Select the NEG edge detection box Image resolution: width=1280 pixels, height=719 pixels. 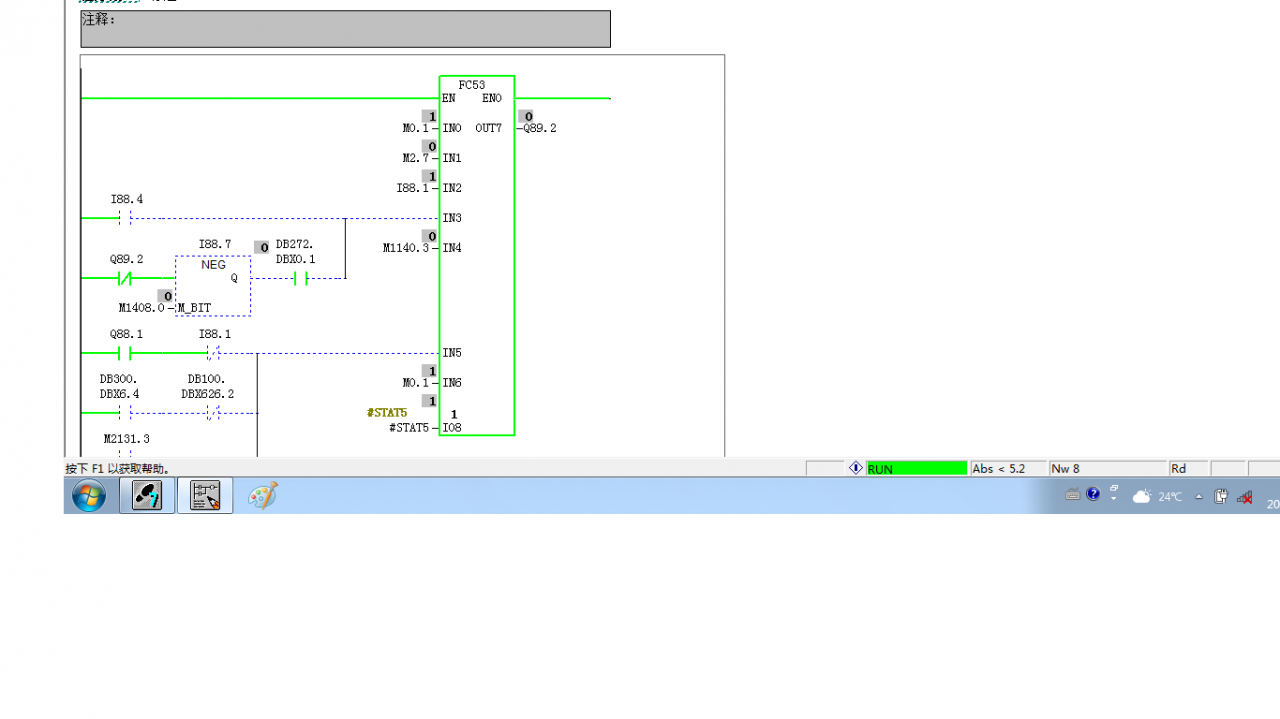click(x=213, y=285)
